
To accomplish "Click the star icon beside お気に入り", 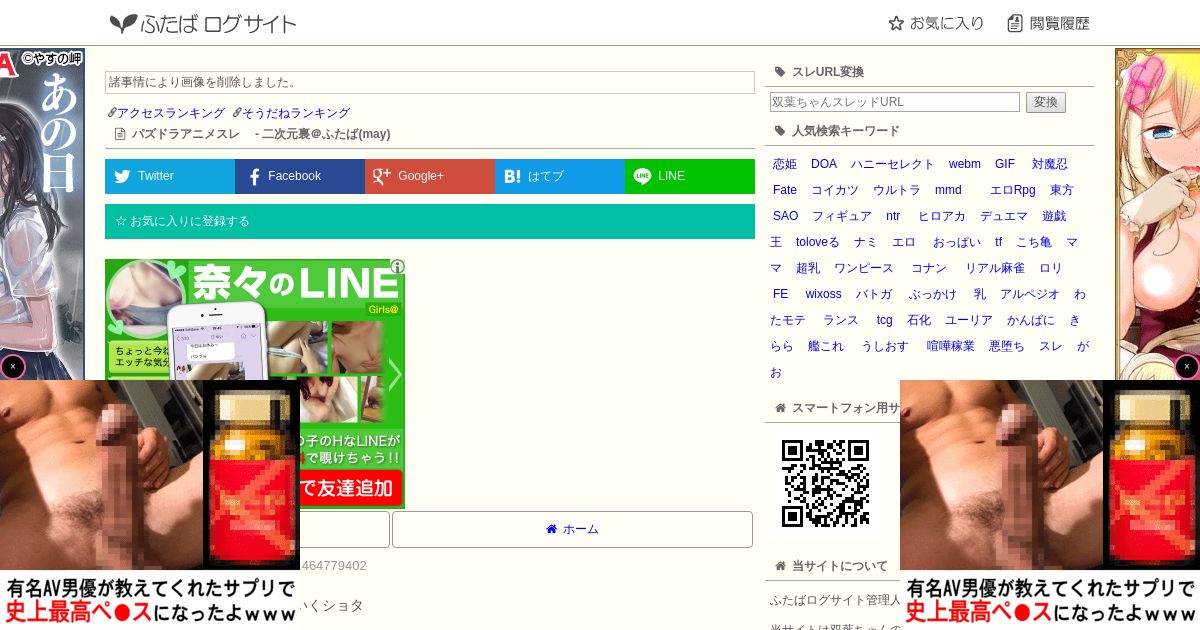I will tap(896, 23).
